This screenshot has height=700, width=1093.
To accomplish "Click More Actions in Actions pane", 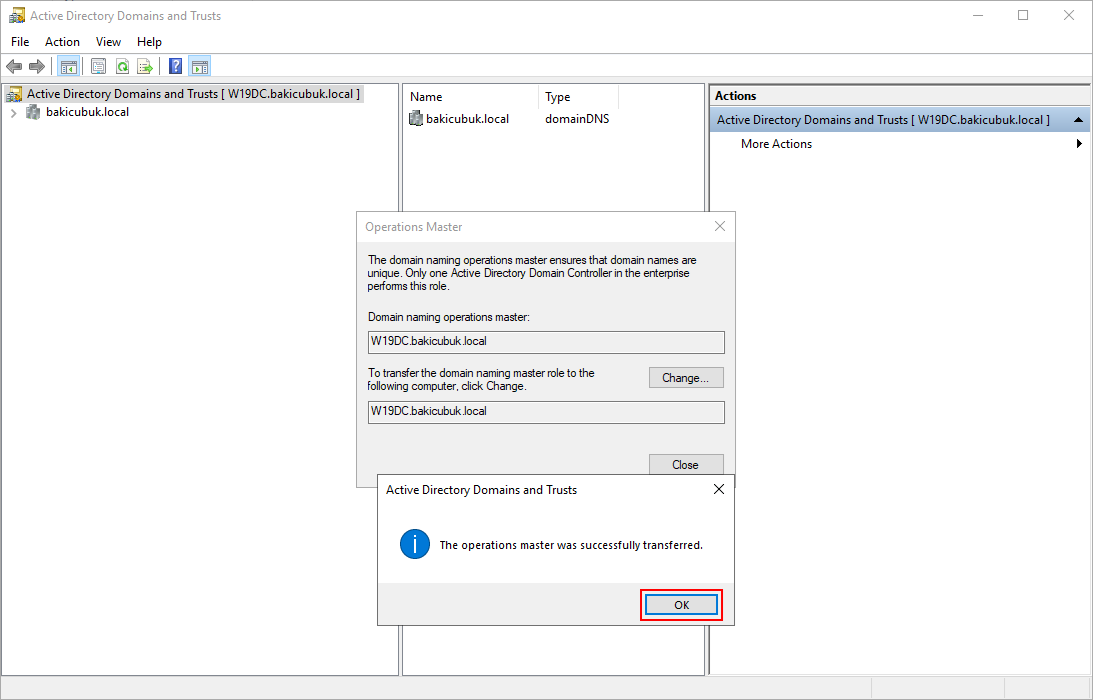I will point(776,144).
